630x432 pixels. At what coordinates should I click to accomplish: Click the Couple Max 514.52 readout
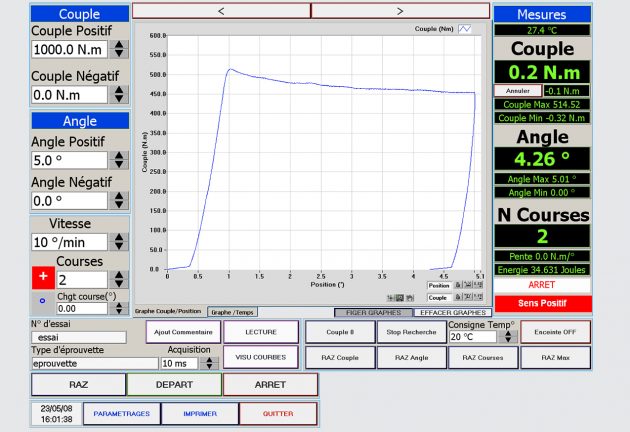point(542,104)
